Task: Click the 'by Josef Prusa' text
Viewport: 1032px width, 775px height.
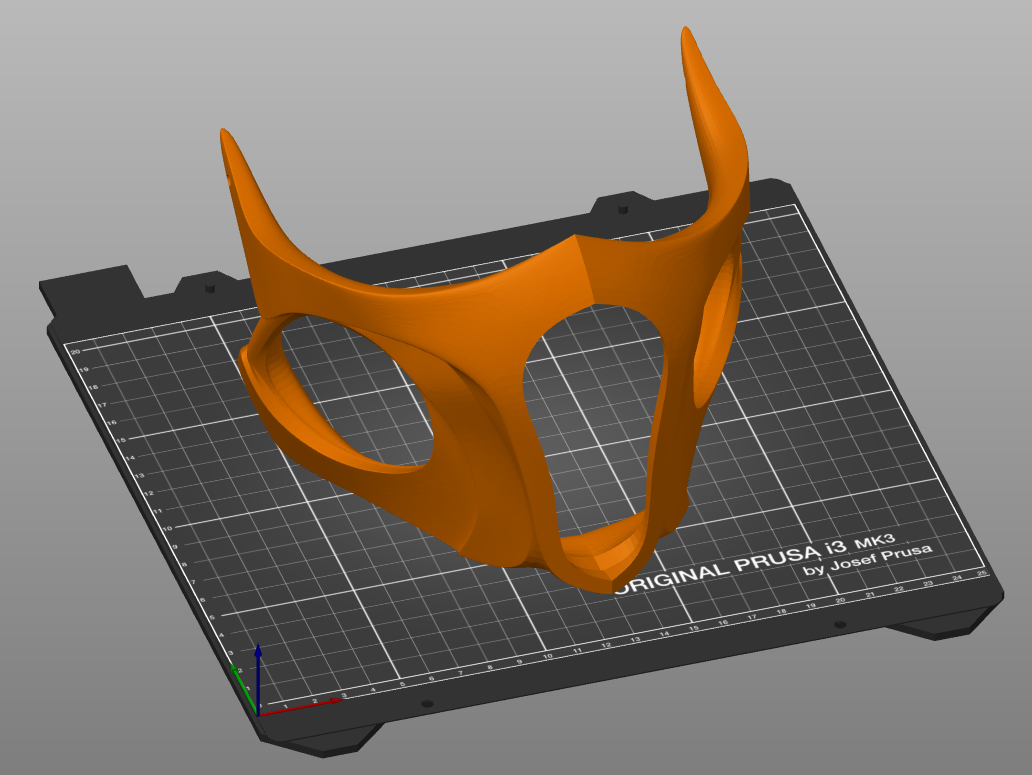Action: pyautogui.click(x=868, y=560)
